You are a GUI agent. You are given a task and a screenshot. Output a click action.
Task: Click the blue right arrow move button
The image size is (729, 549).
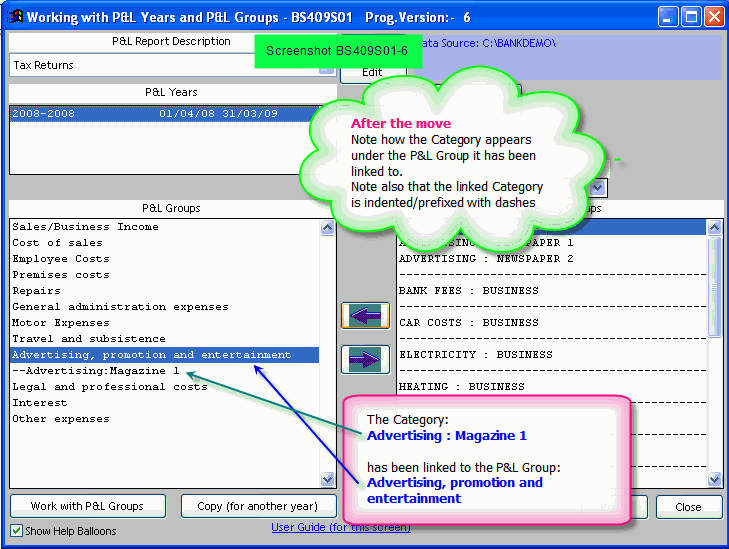(x=365, y=359)
